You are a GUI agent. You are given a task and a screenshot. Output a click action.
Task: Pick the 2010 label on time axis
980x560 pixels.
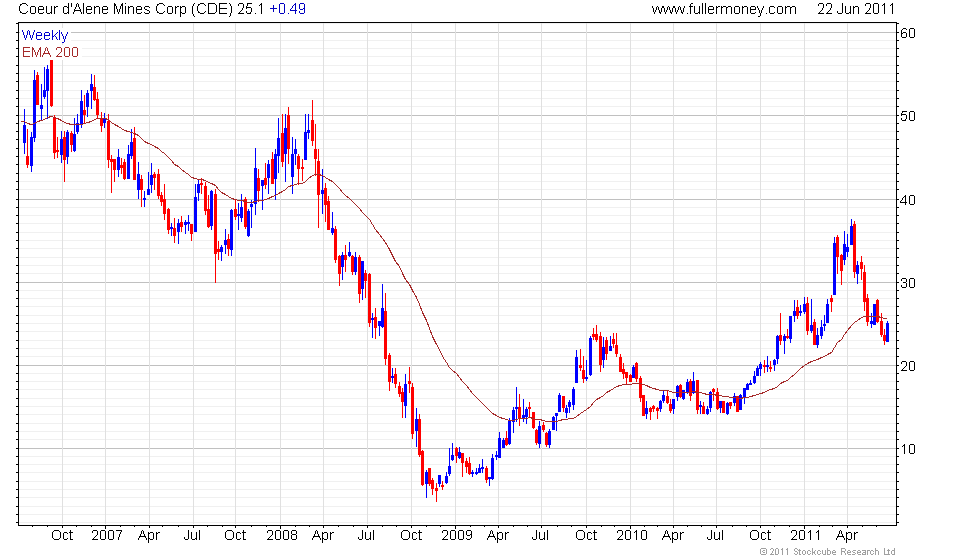[x=631, y=535]
